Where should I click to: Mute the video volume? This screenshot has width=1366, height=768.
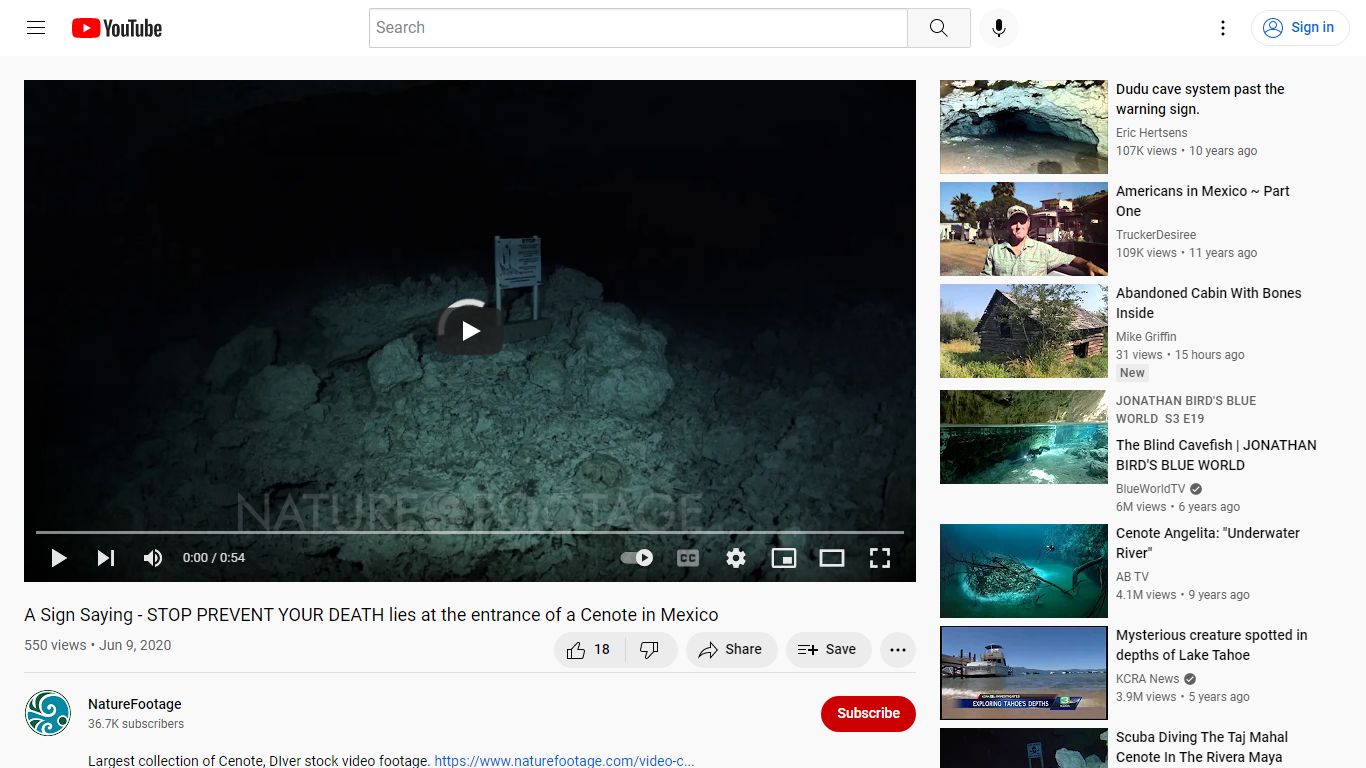coord(153,558)
